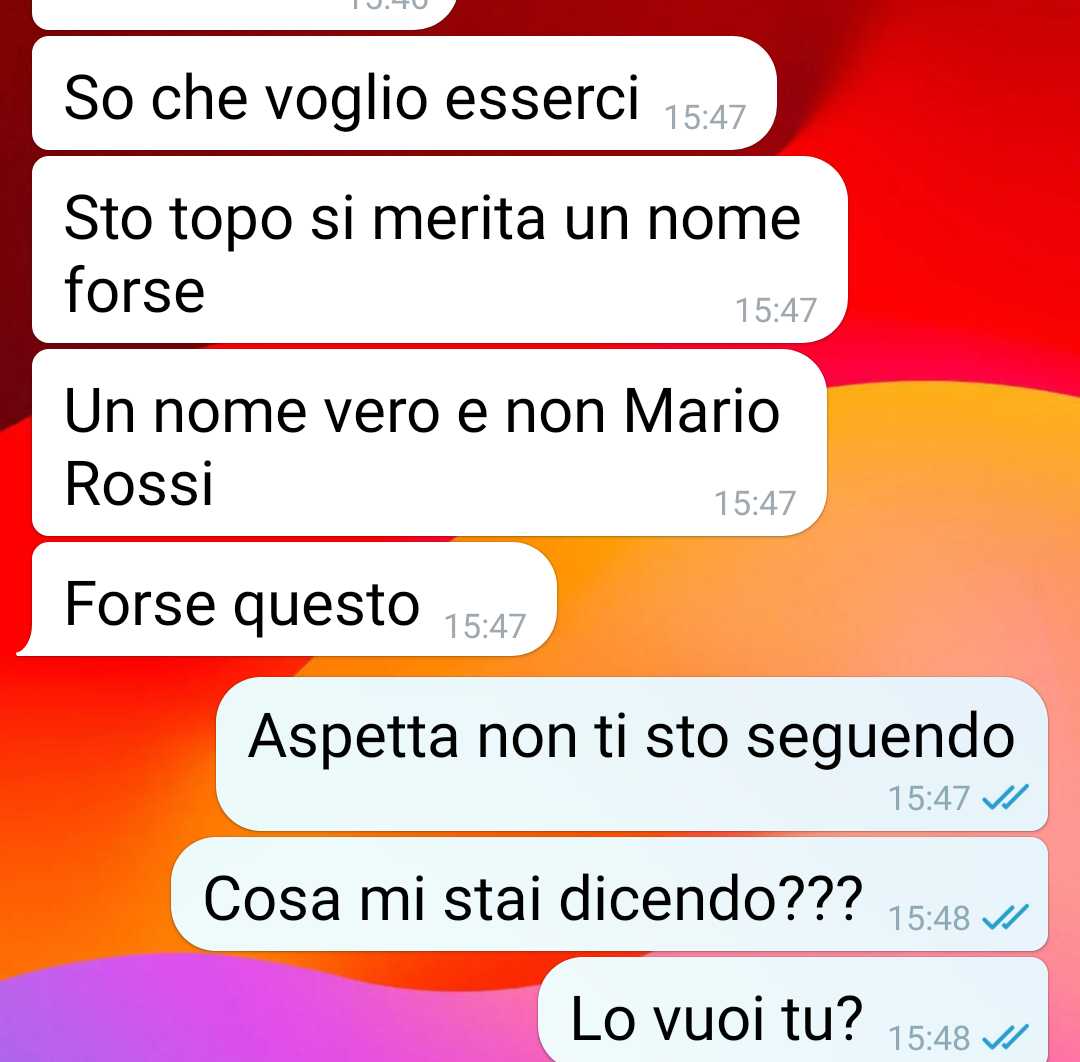Tap the 15:47 timestamp on 'So che voglio esserci'
The image size is (1080, 1062).
[705, 117]
